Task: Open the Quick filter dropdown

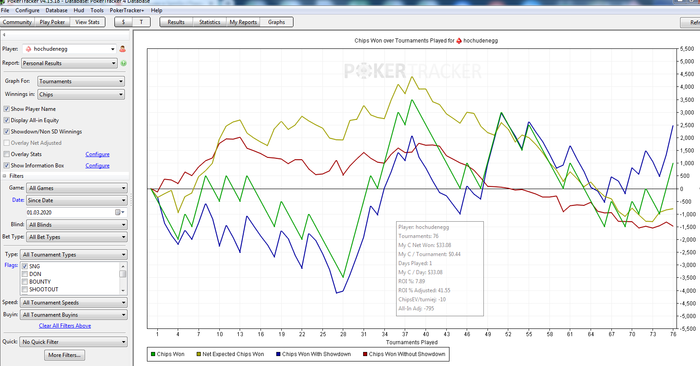Action: click(x=74, y=342)
